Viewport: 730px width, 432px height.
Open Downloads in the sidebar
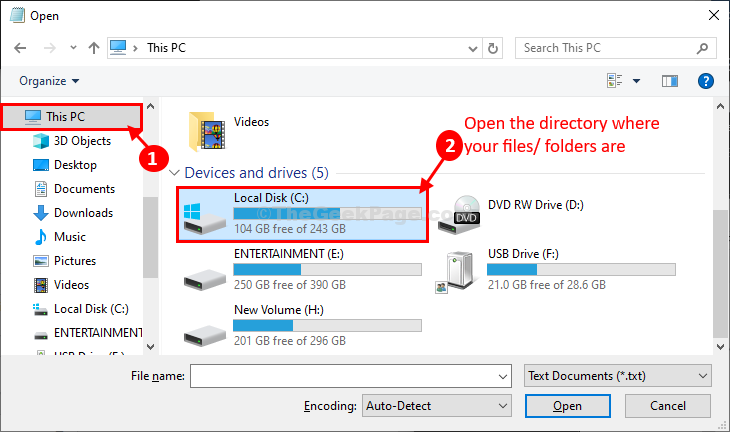(x=83, y=213)
